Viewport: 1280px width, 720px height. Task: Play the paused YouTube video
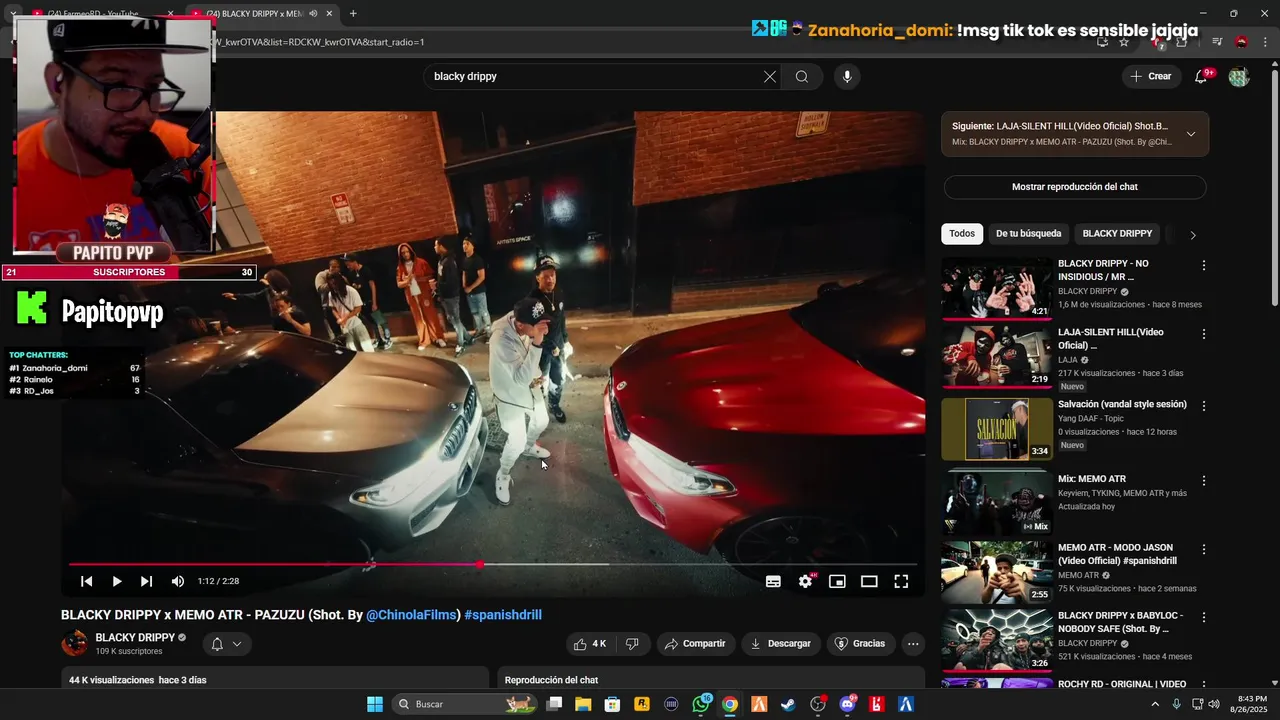tap(117, 581)
